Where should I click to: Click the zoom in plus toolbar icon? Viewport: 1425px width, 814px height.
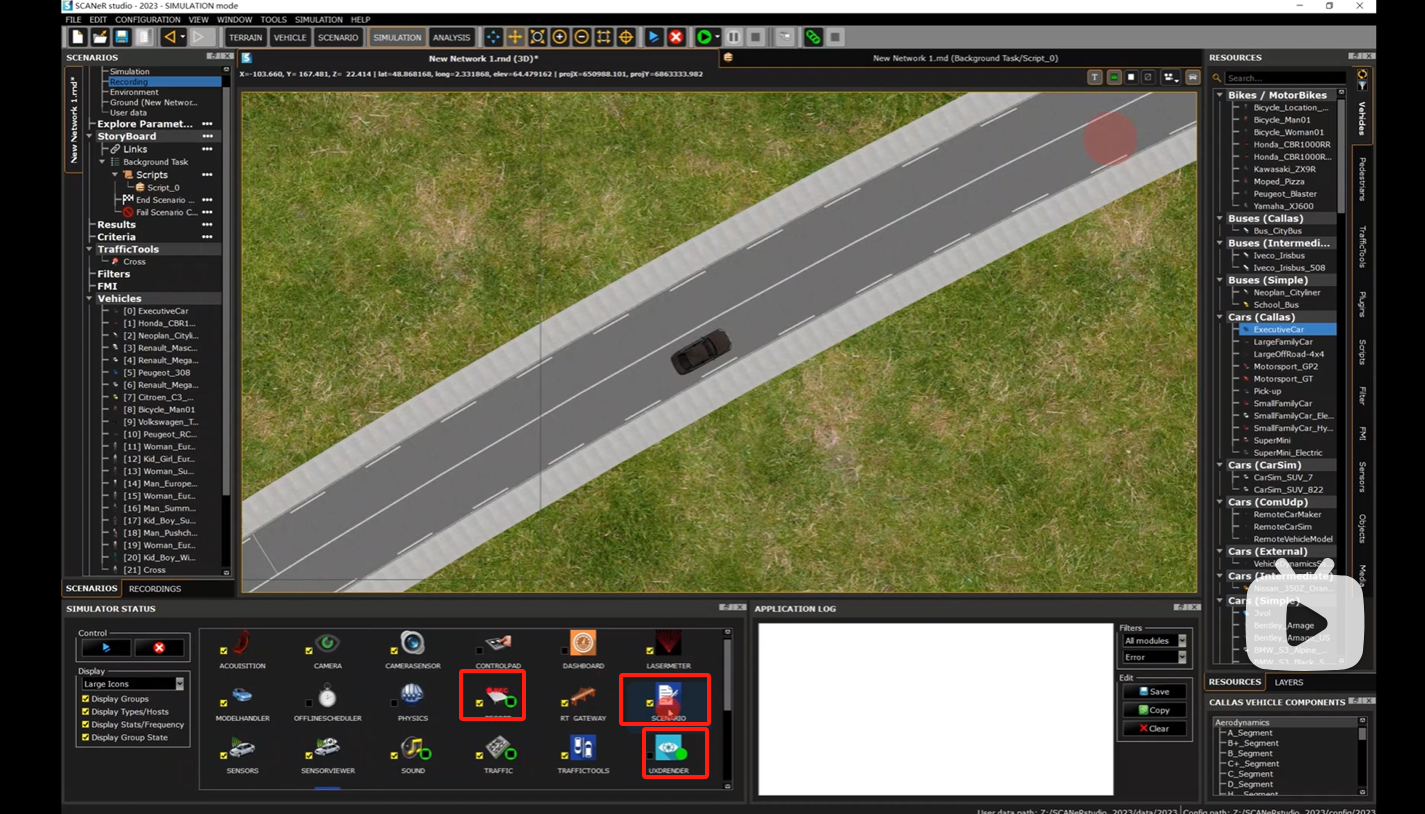pos(560,37)
